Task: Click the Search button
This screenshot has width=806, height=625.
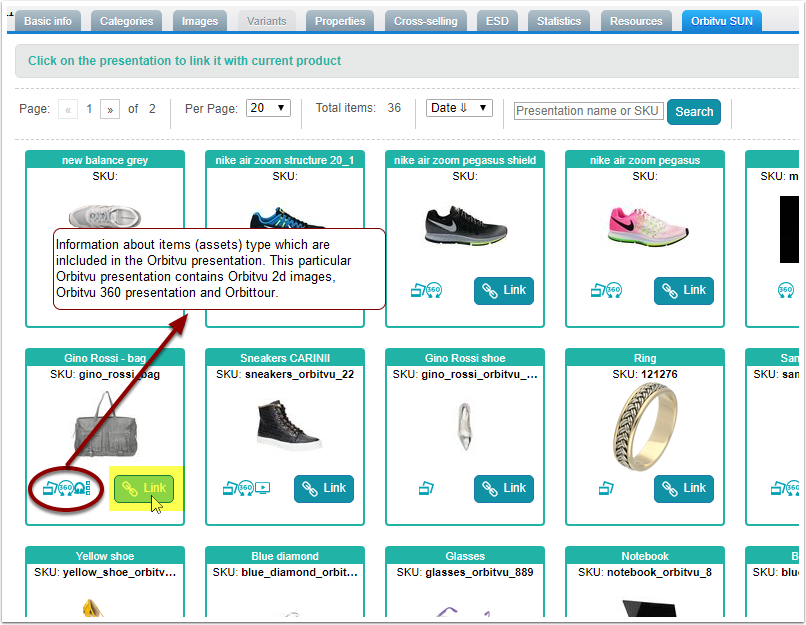Action: [694, 112]
